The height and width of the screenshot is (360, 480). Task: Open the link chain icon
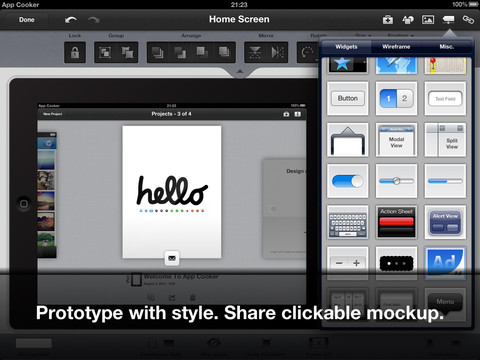468,20
